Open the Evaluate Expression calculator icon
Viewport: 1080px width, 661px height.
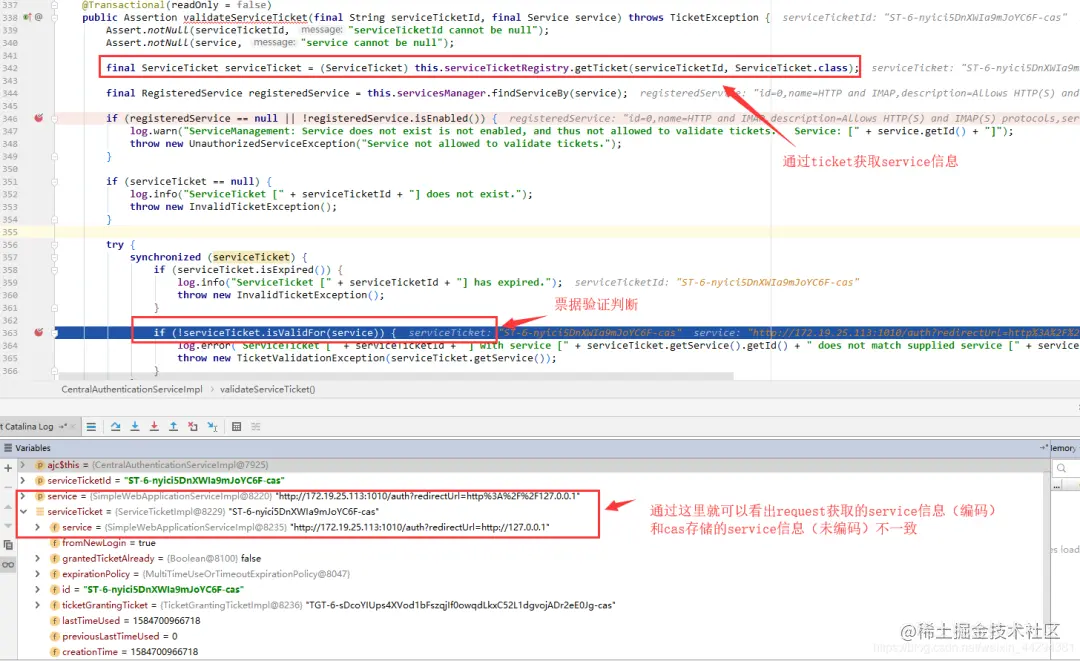tap(236, 427)
